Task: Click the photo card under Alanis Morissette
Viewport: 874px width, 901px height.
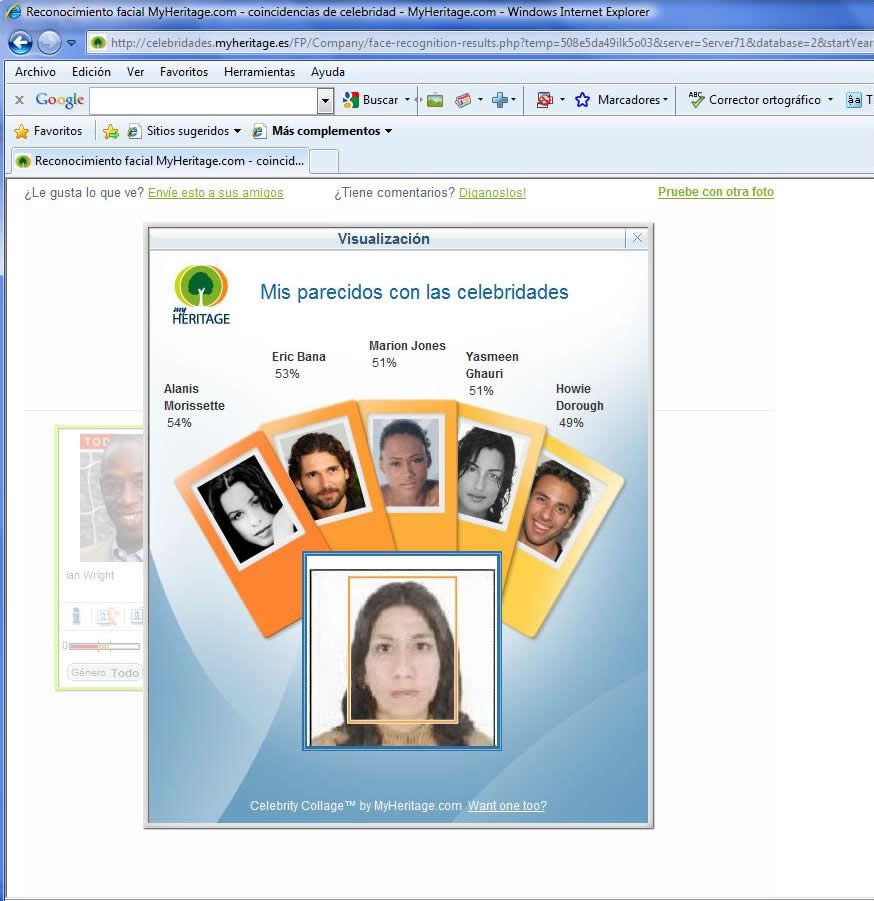Action: click(247, 509)
